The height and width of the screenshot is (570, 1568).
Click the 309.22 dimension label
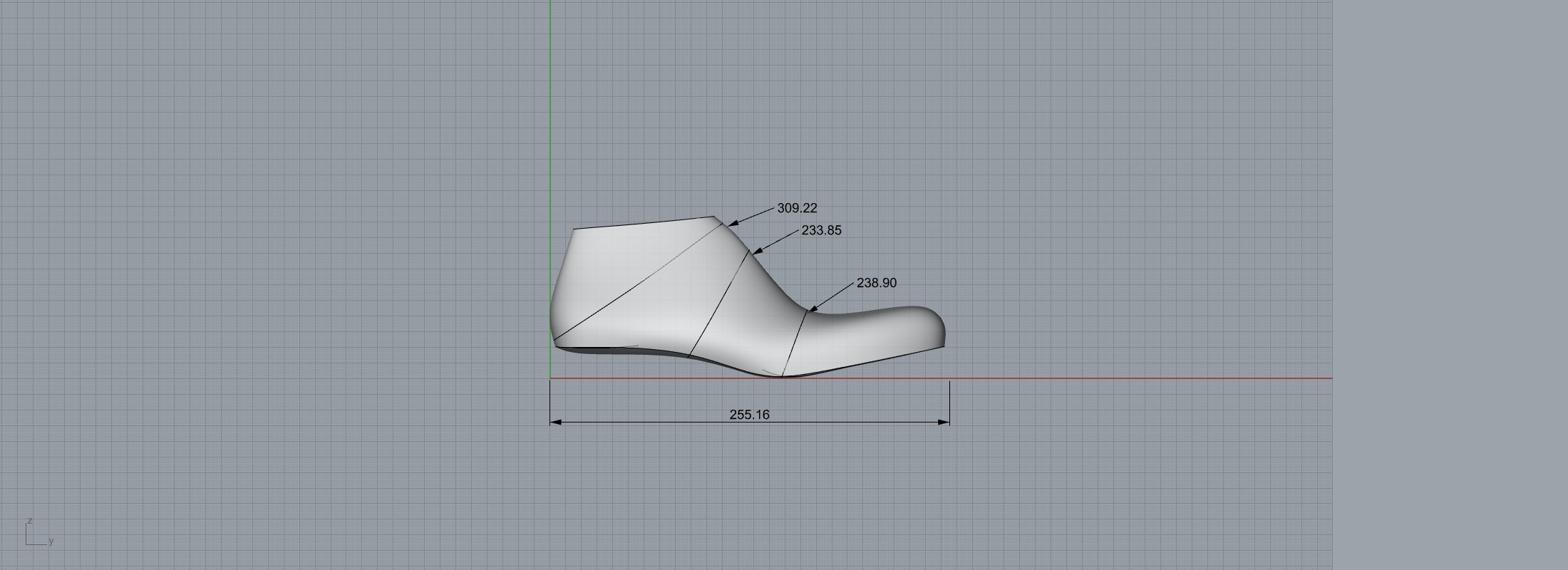click(797, 208)
